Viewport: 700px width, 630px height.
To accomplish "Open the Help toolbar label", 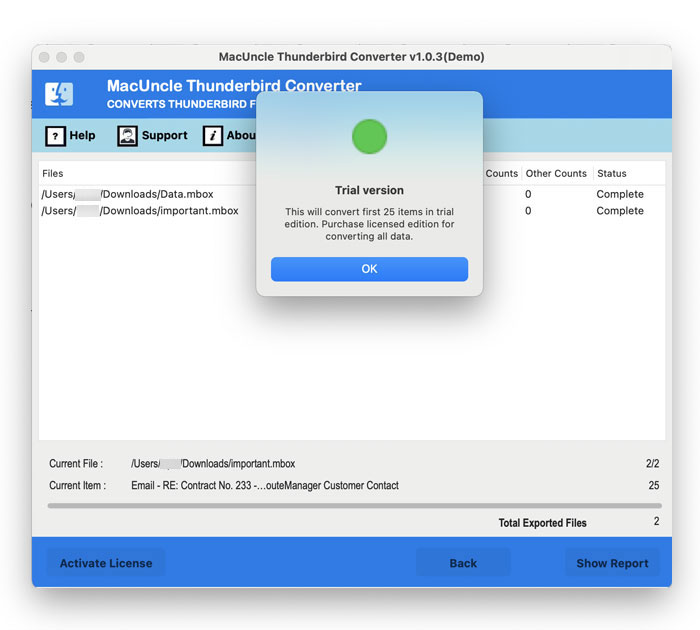I will (83, 135).
